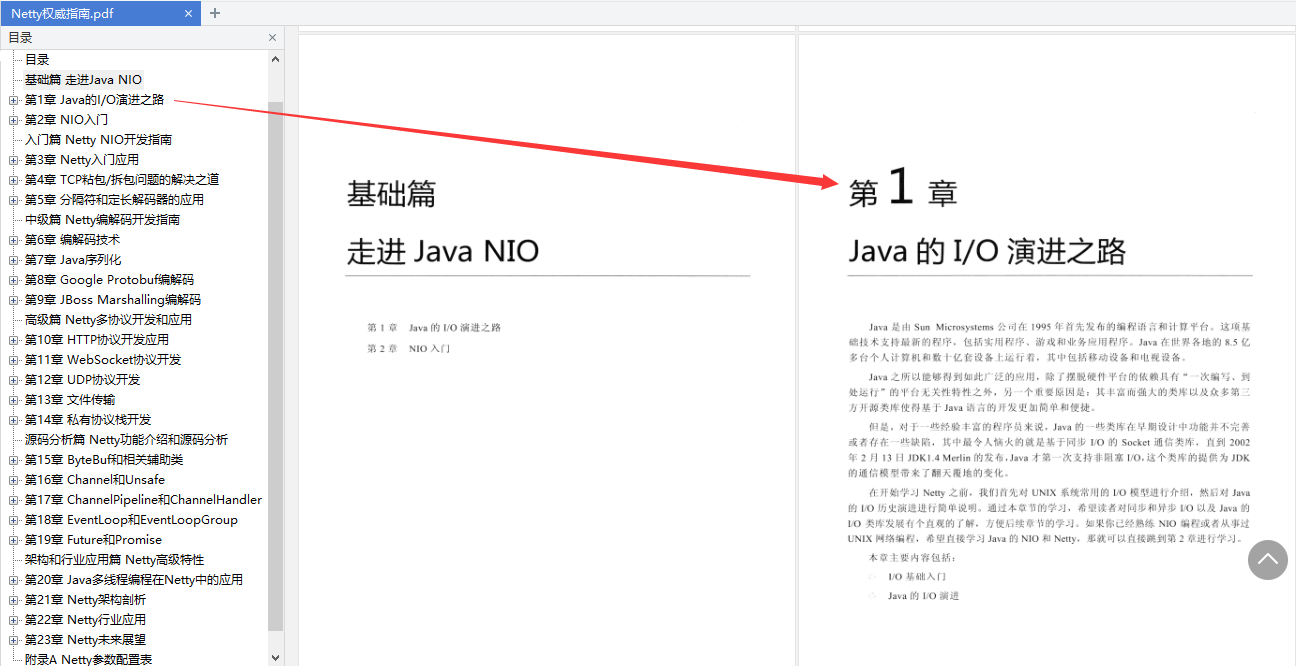Go to 第21章 Netty架构剖析 bookmark
Image resolution: width=1296 pixels, height=666 pixels.
click(85, 600)
